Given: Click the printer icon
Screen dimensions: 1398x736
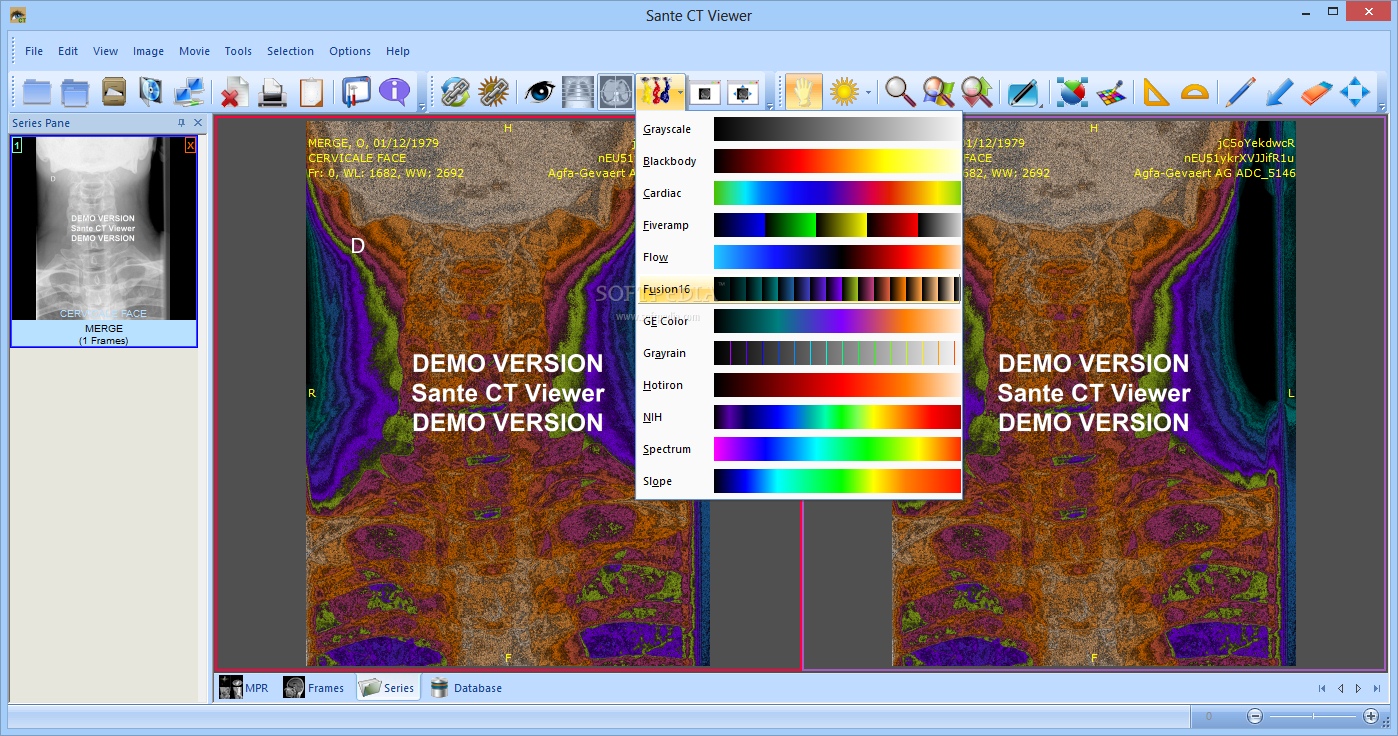Looking at the screenshot, I should (273, 92).
